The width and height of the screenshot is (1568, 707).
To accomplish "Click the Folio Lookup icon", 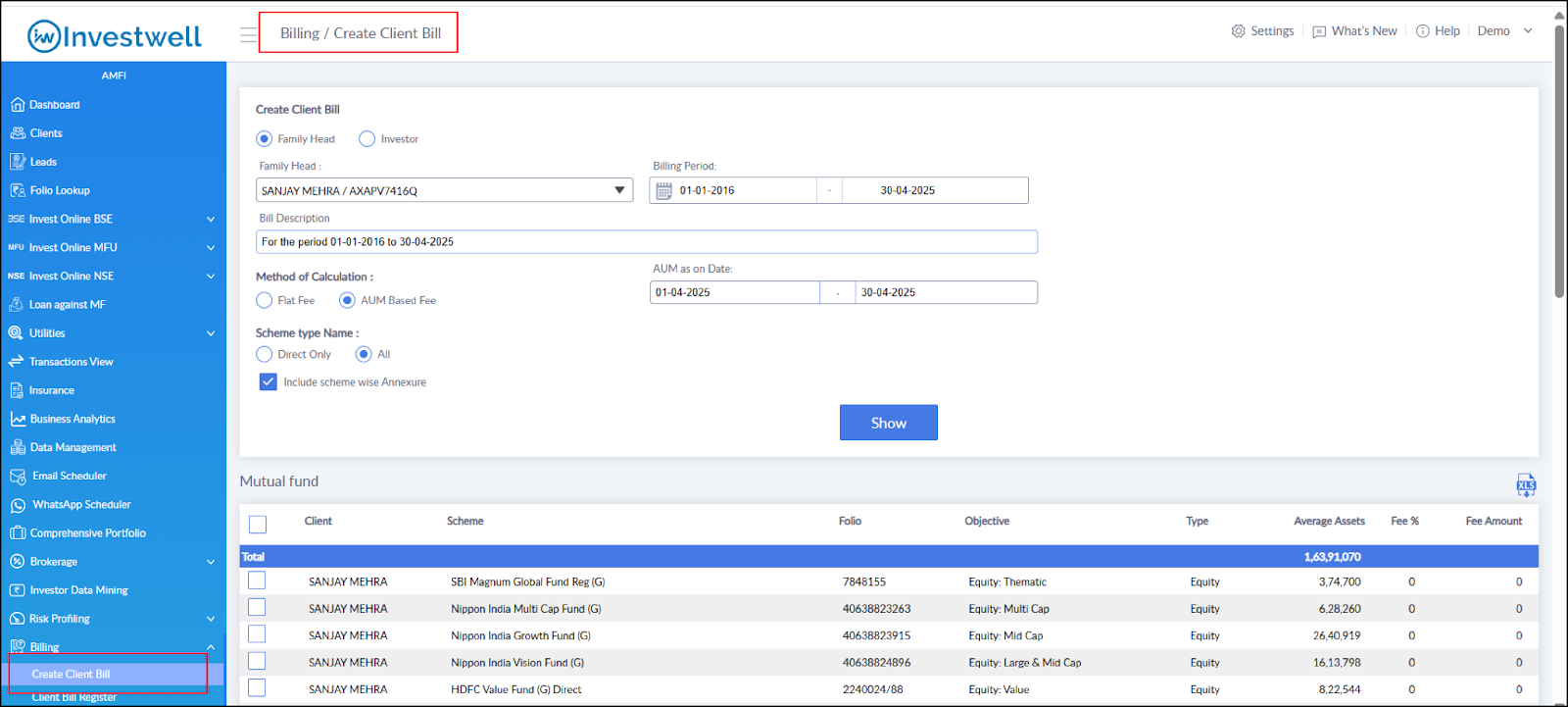I will coord(17,190).
